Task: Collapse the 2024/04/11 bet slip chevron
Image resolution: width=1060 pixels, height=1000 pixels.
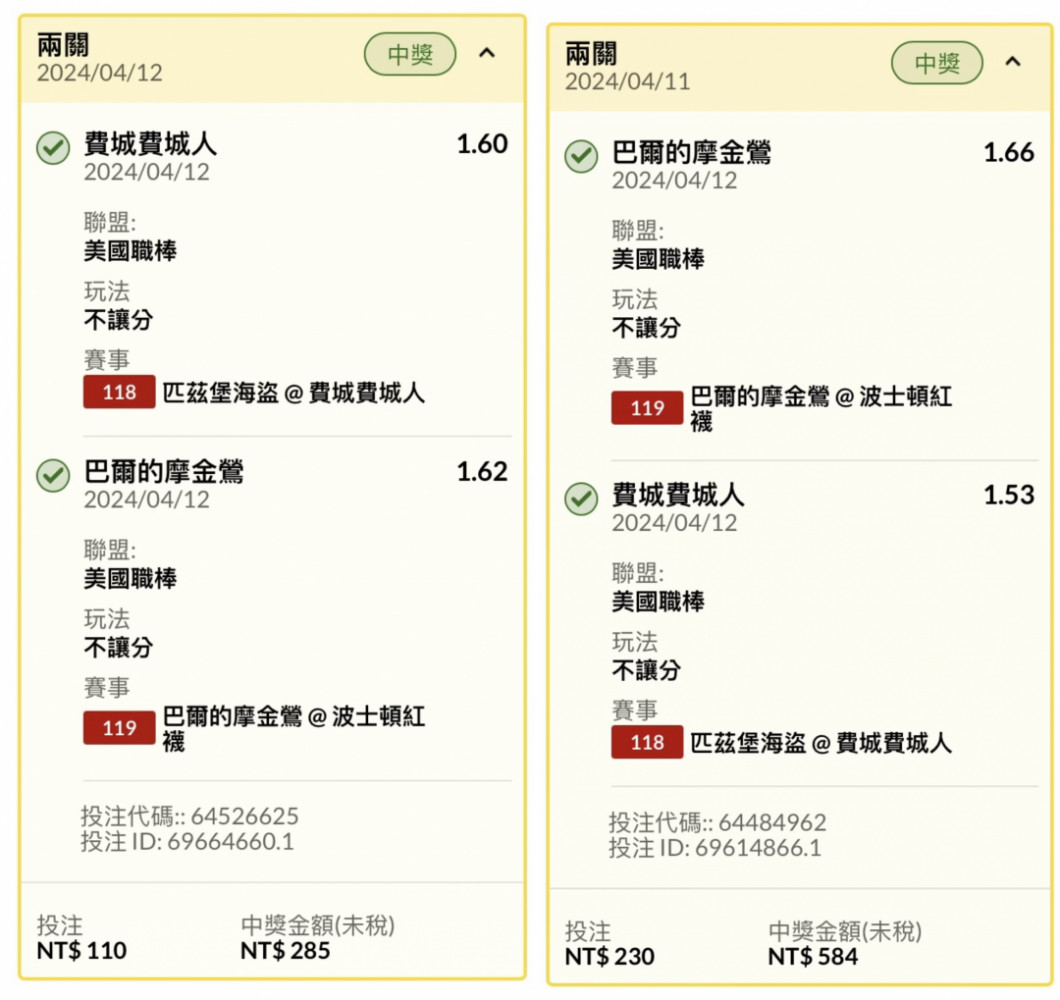Action: click(1013, 62)
